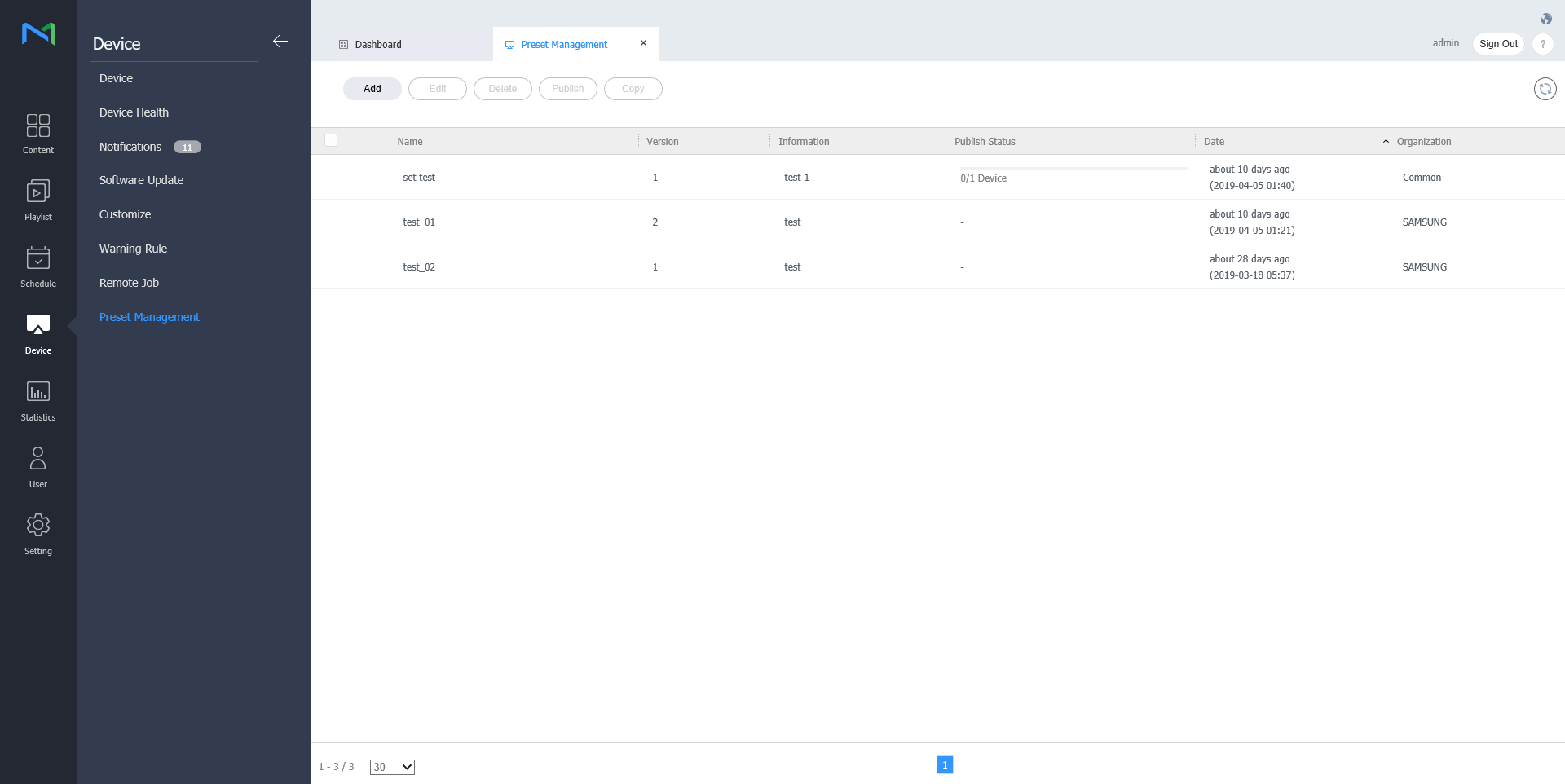Image resolution: width=1565 pixels, height=784 pixels.
Task: Open the User section icon
Action: (38, 460)
